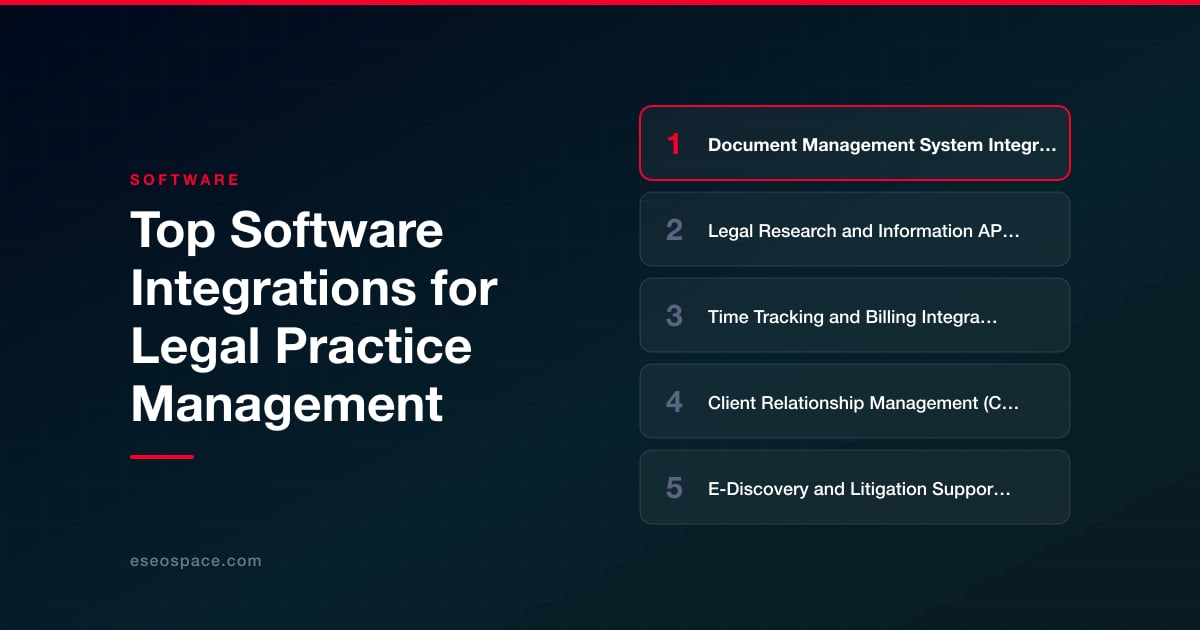This screenshot has height=630, width=1200.
Task: Click the red bar at top edge
Action: click(600, 2)
